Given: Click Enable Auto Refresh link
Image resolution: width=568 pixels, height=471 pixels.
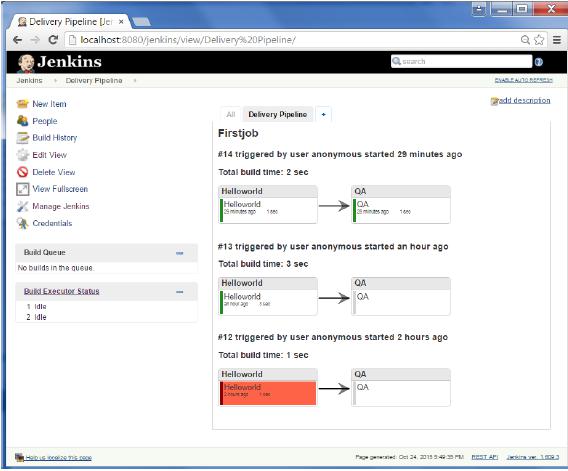Looking at the screenshot, I should (x=523, y=80).
